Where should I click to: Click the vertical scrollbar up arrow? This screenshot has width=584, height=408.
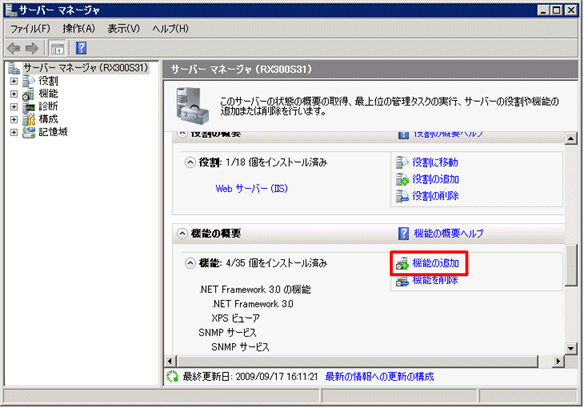click(571, 139)
